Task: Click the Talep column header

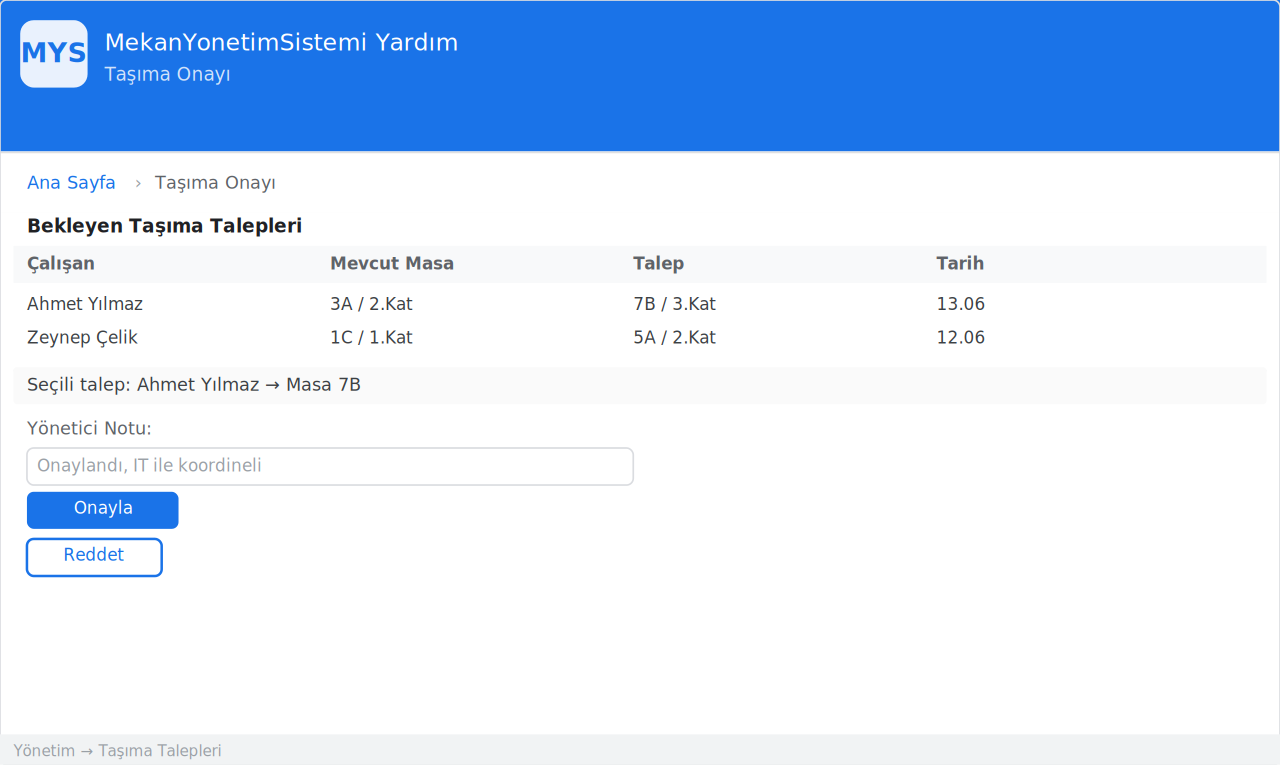Action: point(659,264)
